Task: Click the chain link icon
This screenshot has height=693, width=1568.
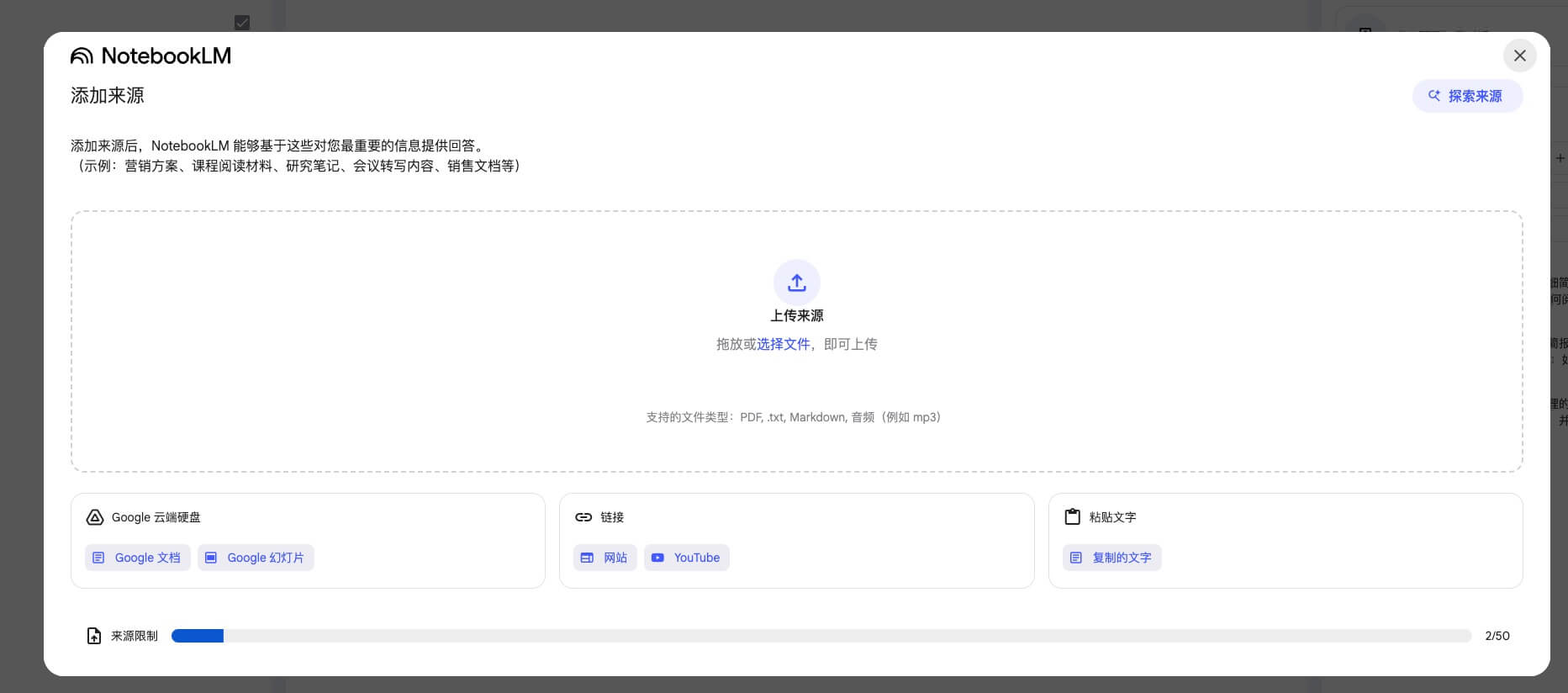Action: tap(583, 517)
